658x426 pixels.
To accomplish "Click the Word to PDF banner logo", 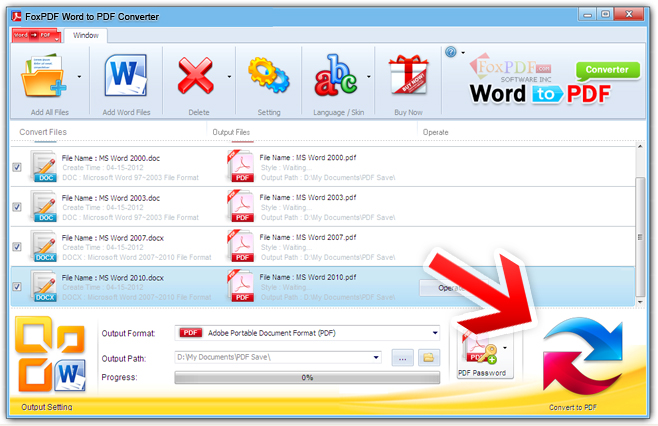I will pyautogui.click(x=540, y=94).
